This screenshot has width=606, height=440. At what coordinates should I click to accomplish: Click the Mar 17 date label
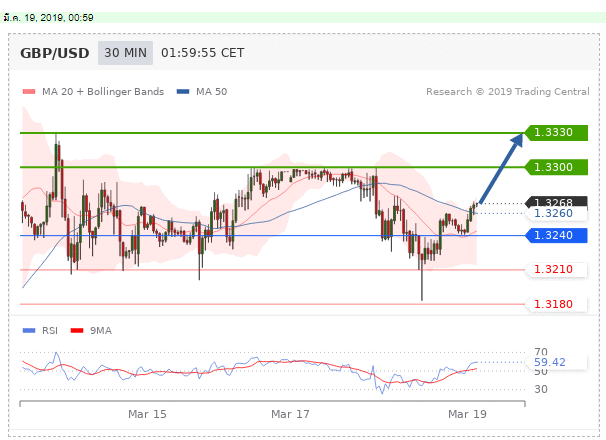(x=290, y=414)
